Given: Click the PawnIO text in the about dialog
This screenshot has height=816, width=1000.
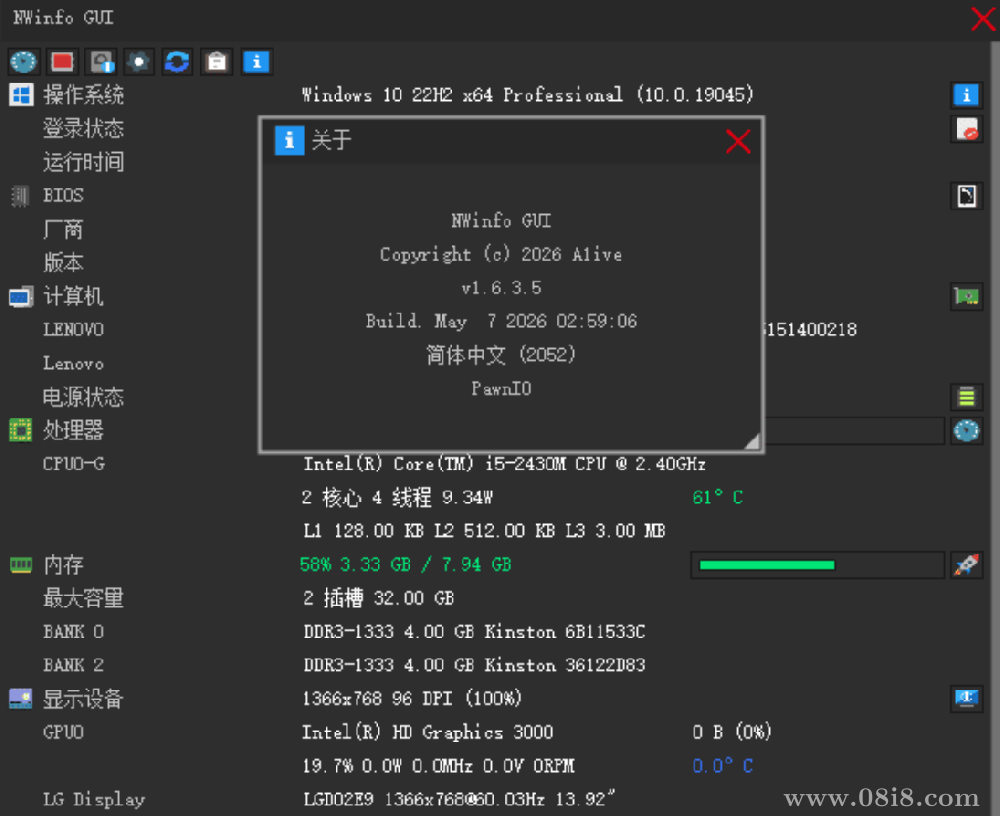Looking at the screenshot, I should [x=501, y=389].
